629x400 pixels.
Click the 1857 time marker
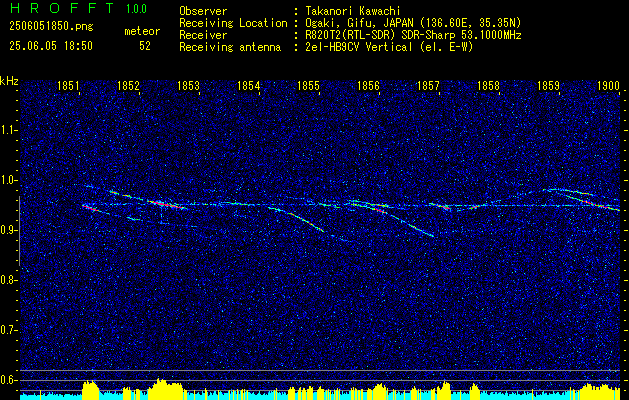coord(428,86)
